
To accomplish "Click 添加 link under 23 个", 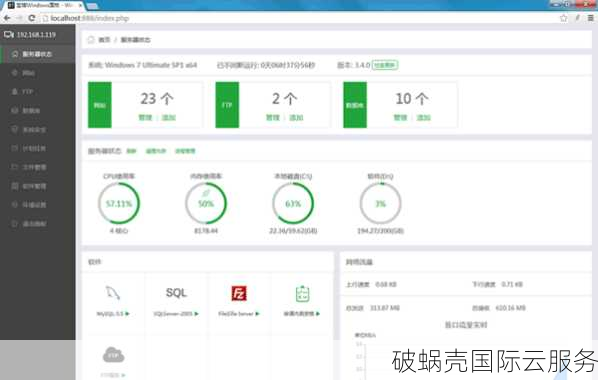I will (169, 118).
